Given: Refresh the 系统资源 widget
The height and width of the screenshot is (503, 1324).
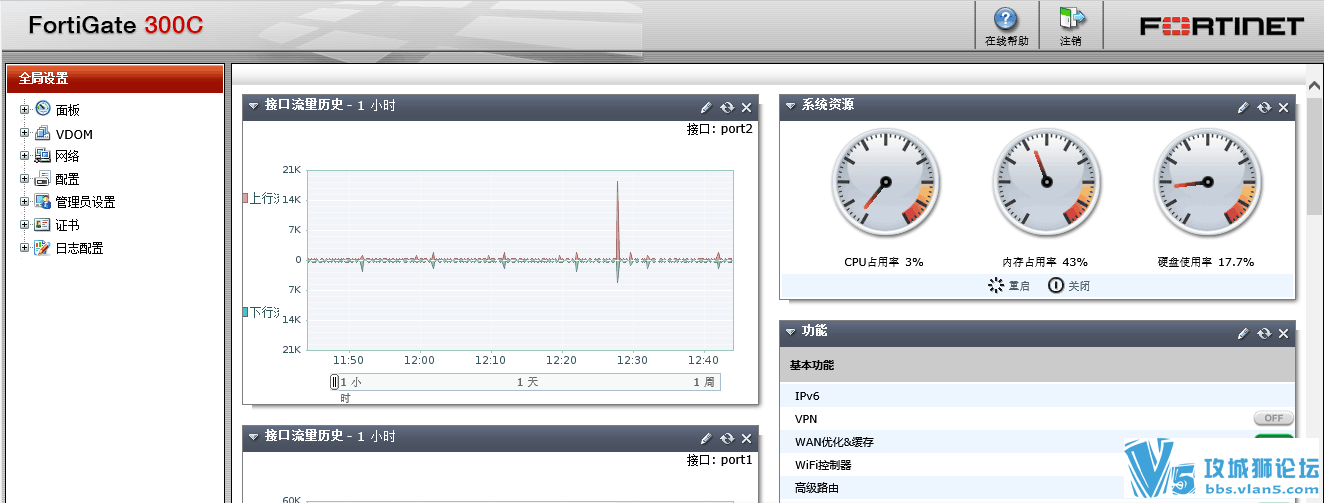Looking at the screenshot, I should pos(1264,106).
